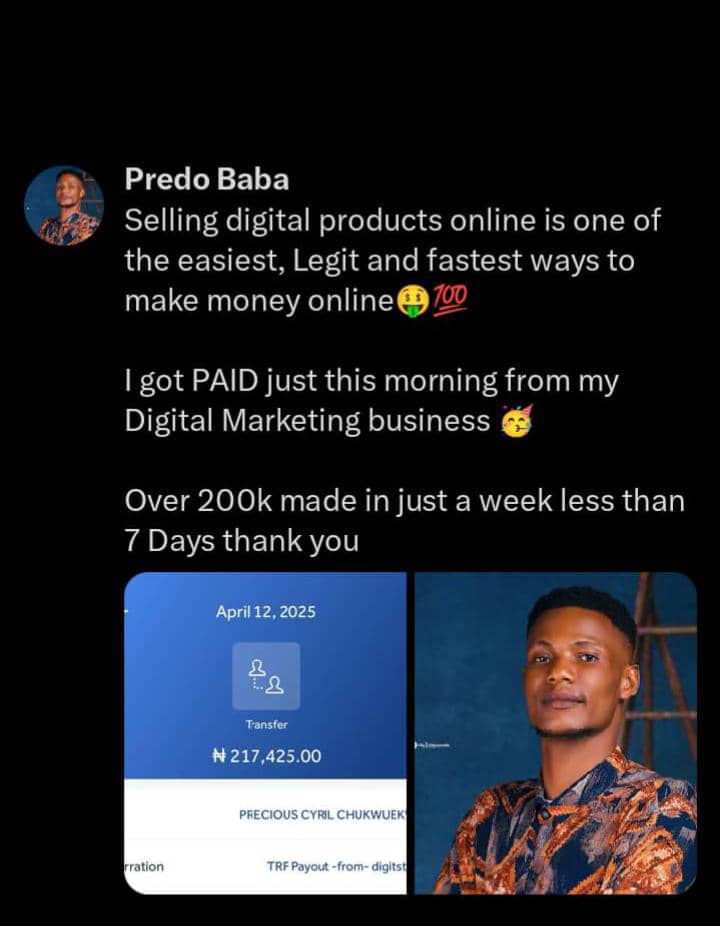Click the money-mouth face emoji
Image resolution: width=720 pixels, height=926 pixels.
pyautogui.click(x=412, y=301)
